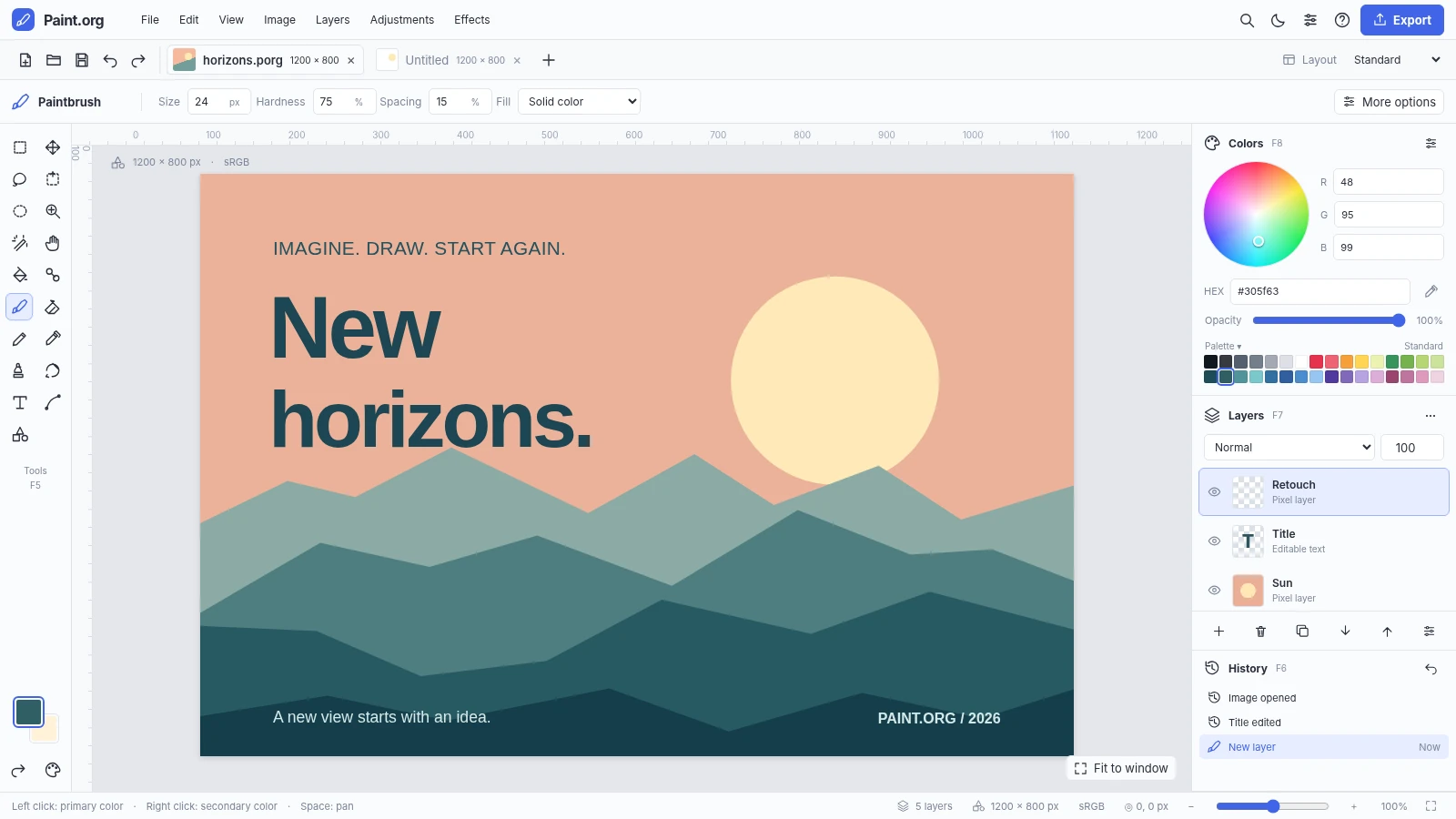The image size is (1456, 819).
Task: Open the Image menu
Action: 279,20
